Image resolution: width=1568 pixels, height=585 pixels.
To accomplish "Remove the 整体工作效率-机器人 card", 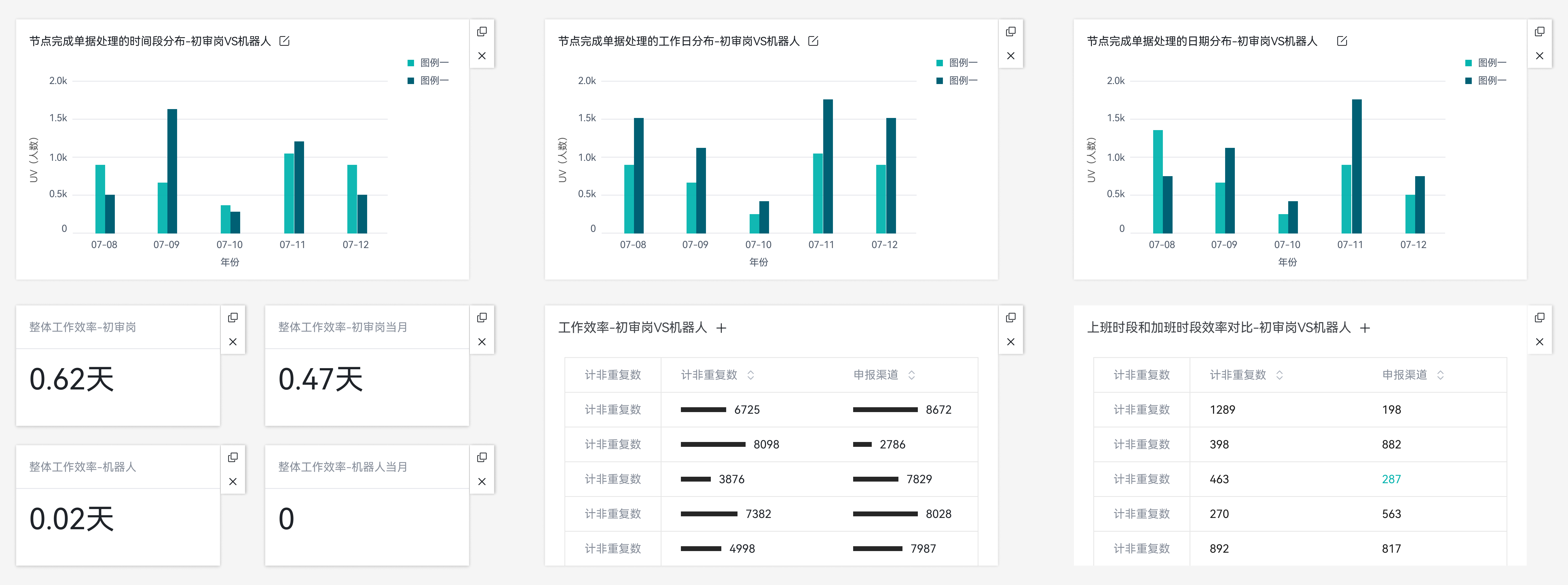I will click(x=233, y=482).
